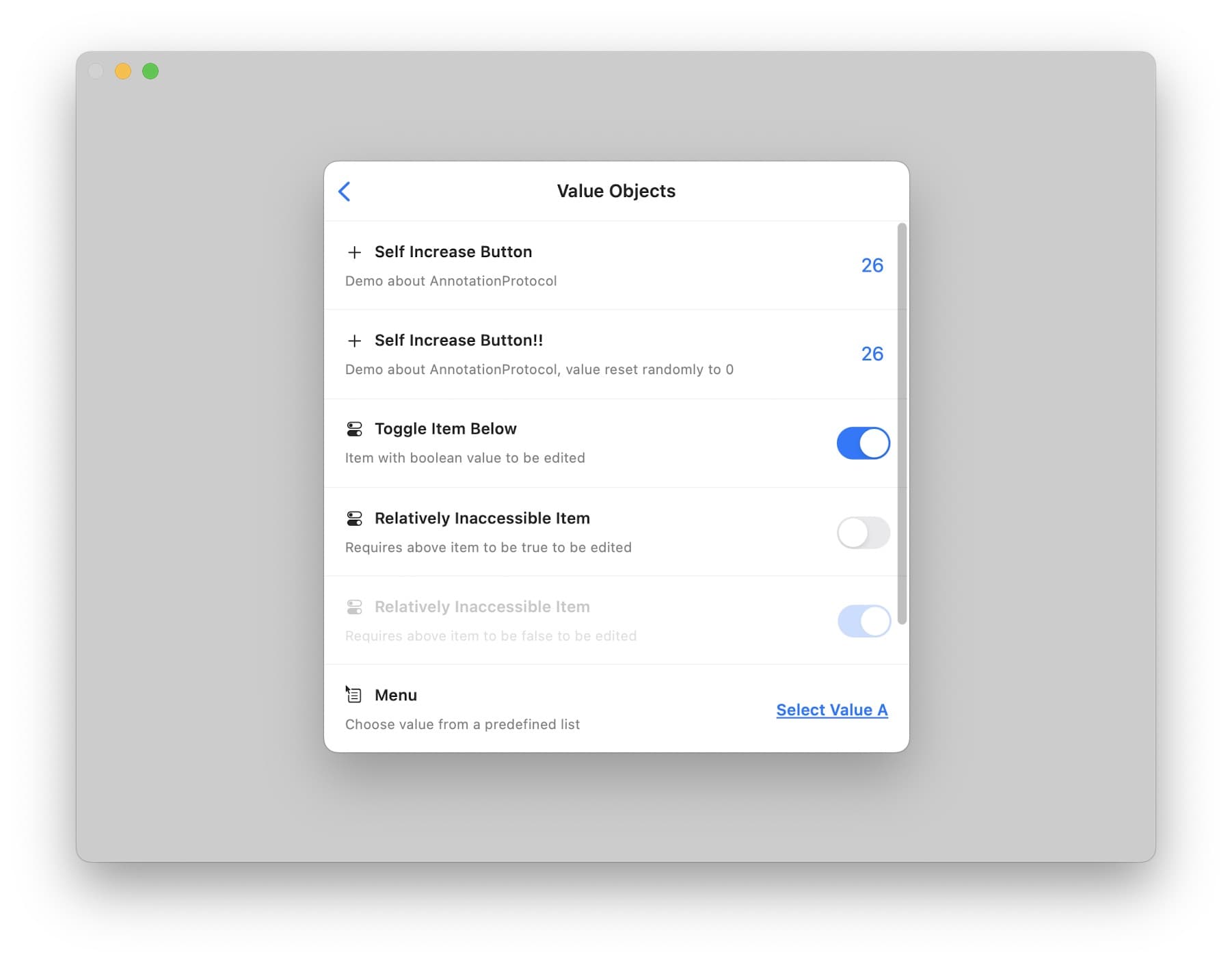The height and width of the screenshot is (963, 1232).
Task: Click plus icon beside Self Increase Button!!
Action: coord(354,341)
